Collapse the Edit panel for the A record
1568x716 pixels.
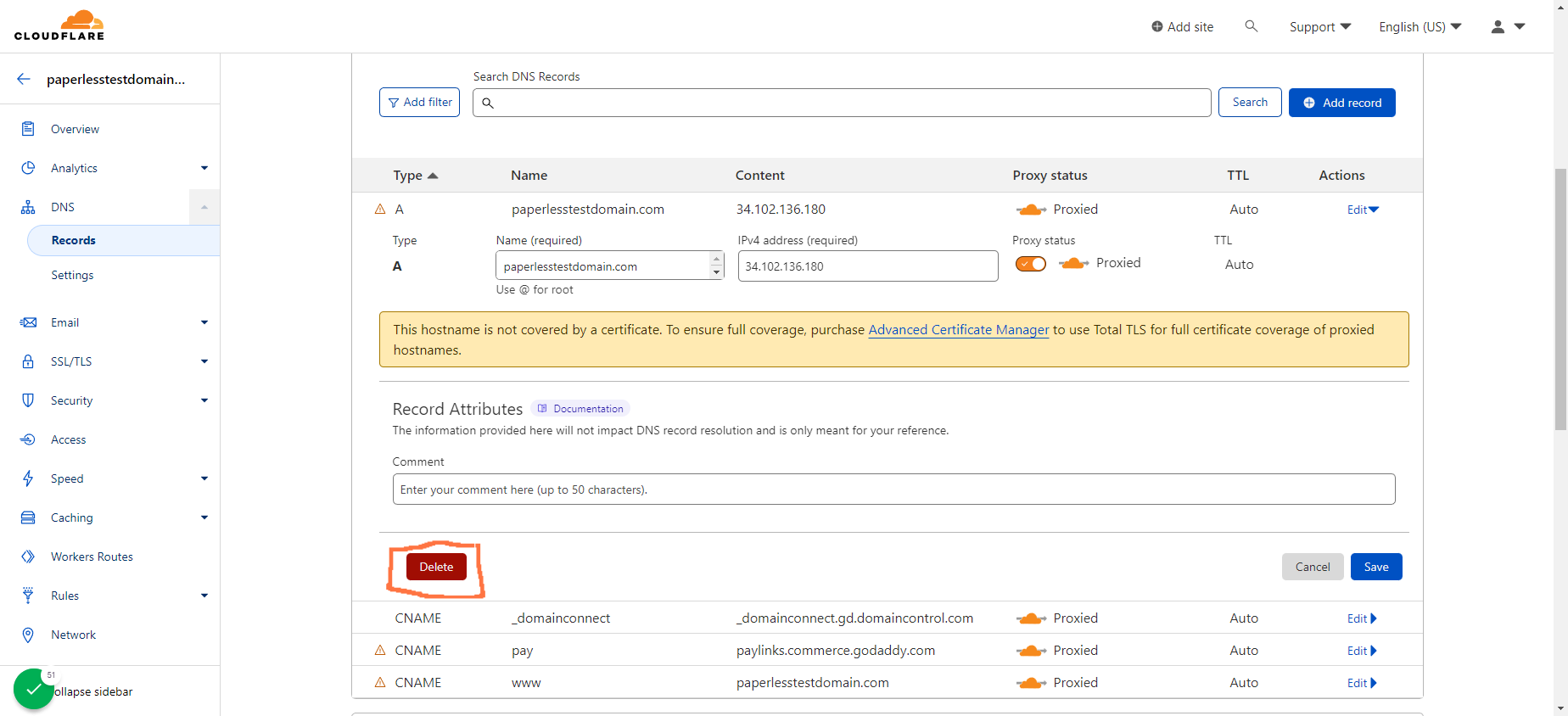pyautogui.click(x=1363, y=210)
